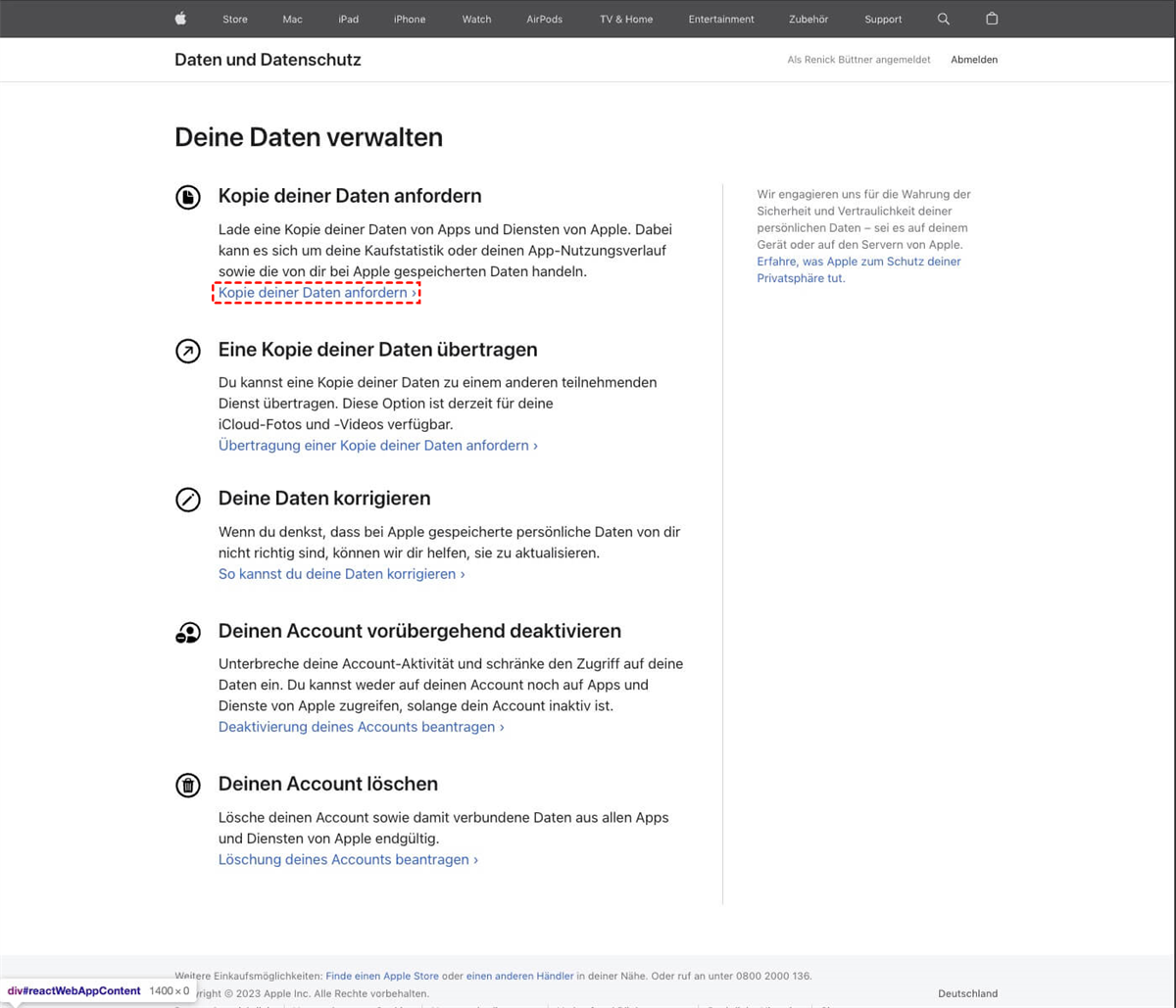Open the iPad menu item
This screenshot has height=1008, width=1176.
349,20
